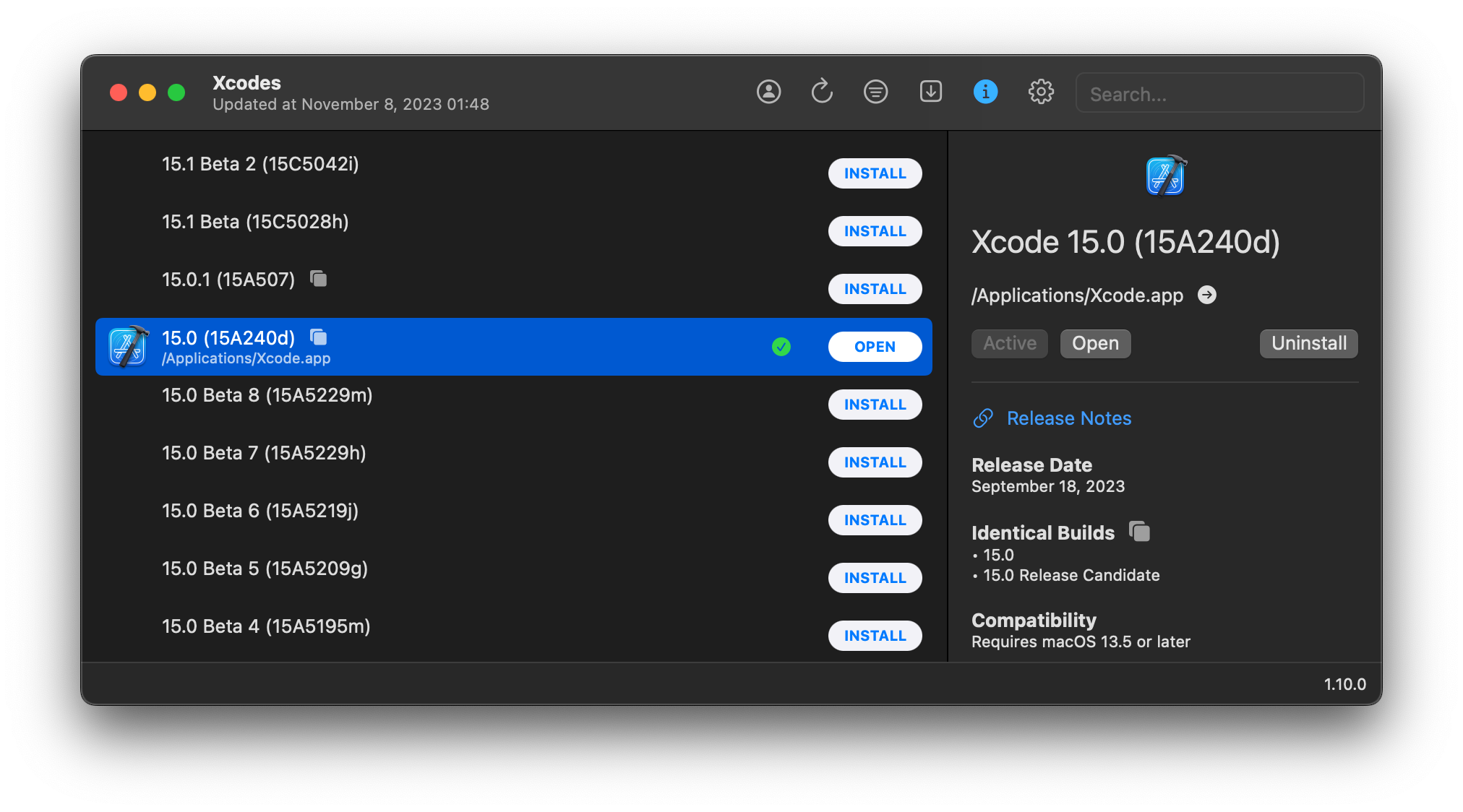Install 15.0 Beta 4 (15A5195m)

[875, 636]
